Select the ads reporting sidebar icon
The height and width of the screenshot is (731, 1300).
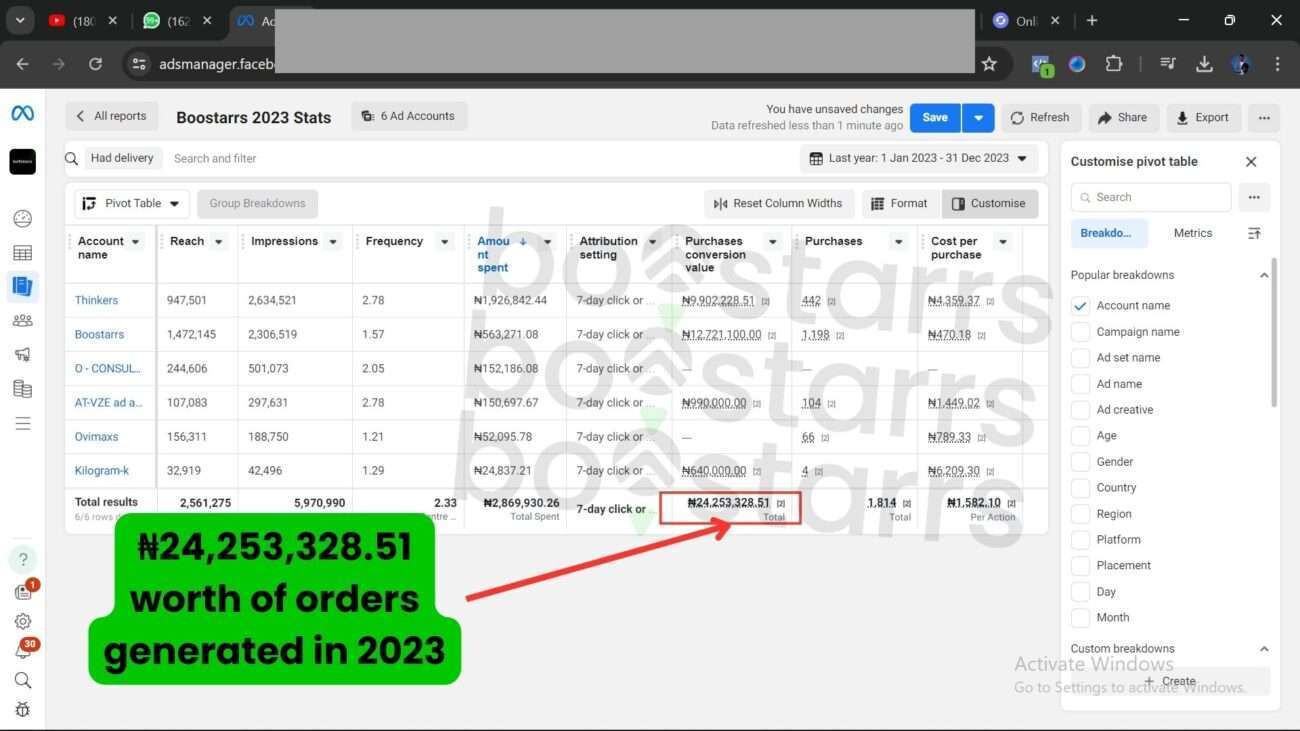click(x=22, y=286)
